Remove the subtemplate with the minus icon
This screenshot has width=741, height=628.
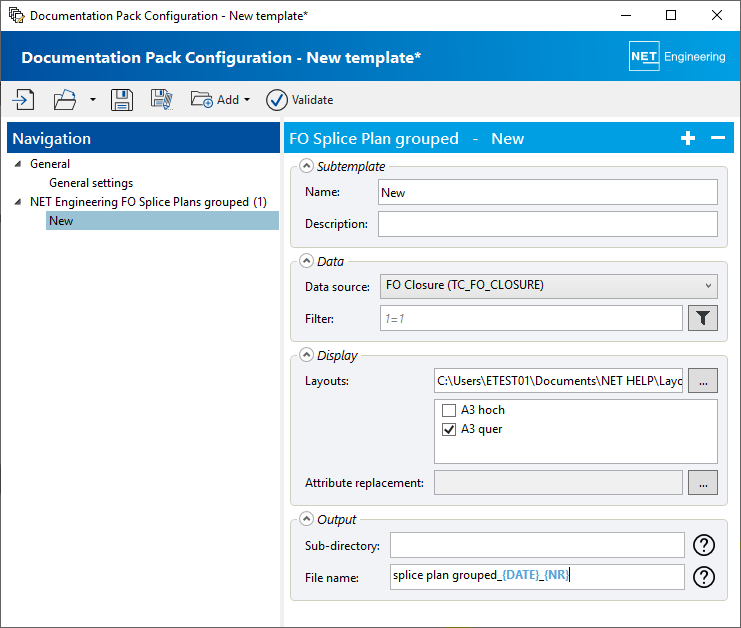717,138
